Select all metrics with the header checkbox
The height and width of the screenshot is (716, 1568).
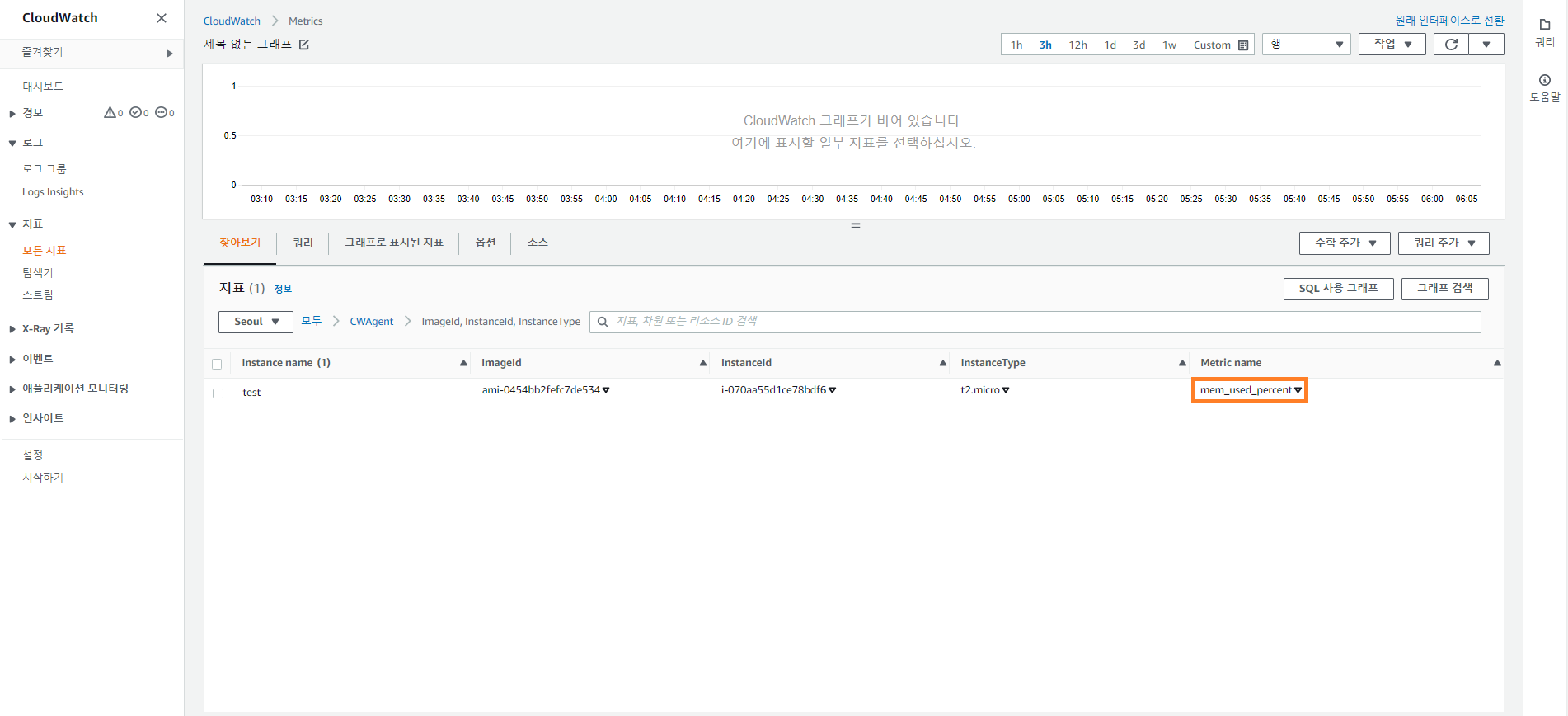217,364
